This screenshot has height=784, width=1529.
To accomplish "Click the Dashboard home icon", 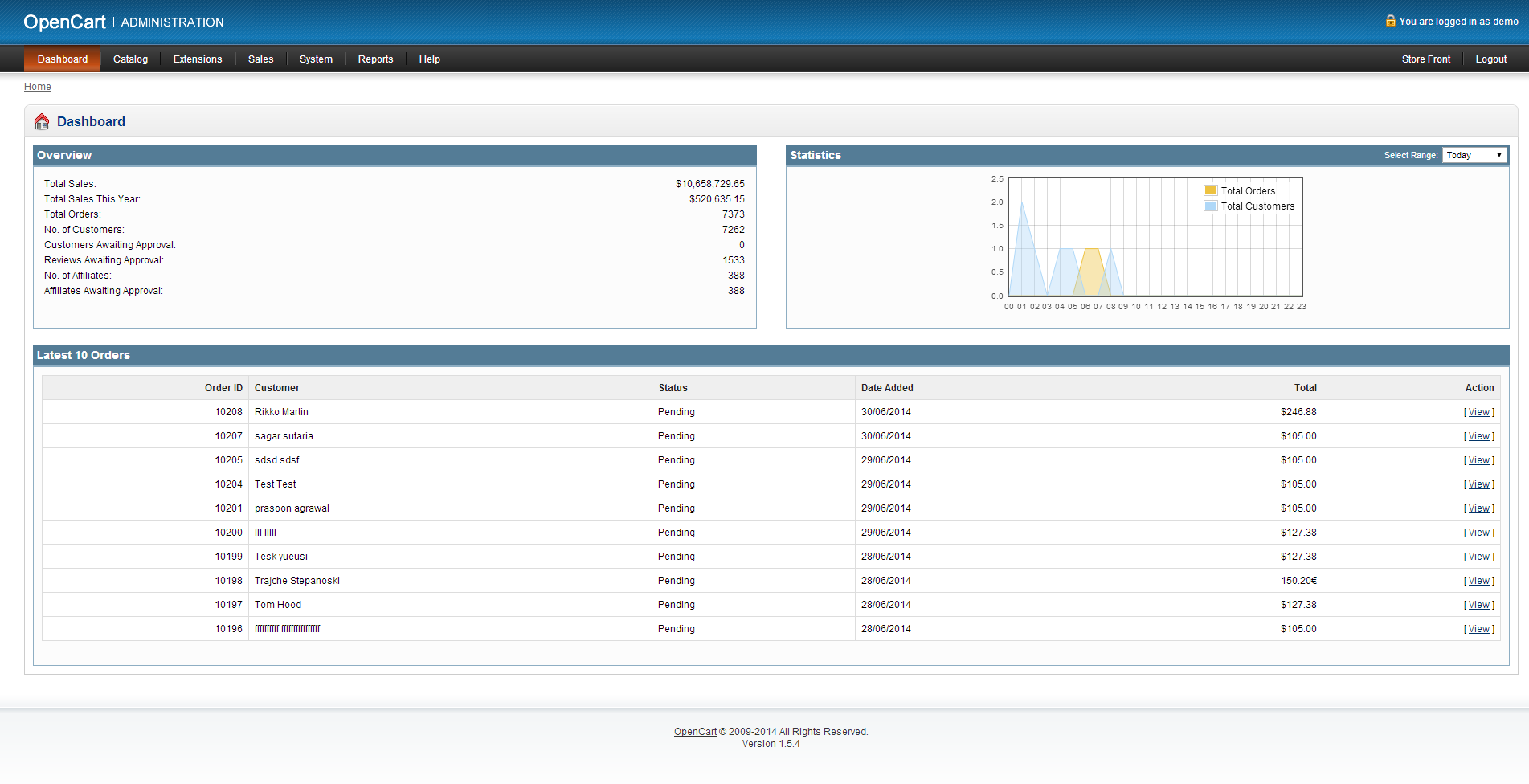I will click(42, 121).
